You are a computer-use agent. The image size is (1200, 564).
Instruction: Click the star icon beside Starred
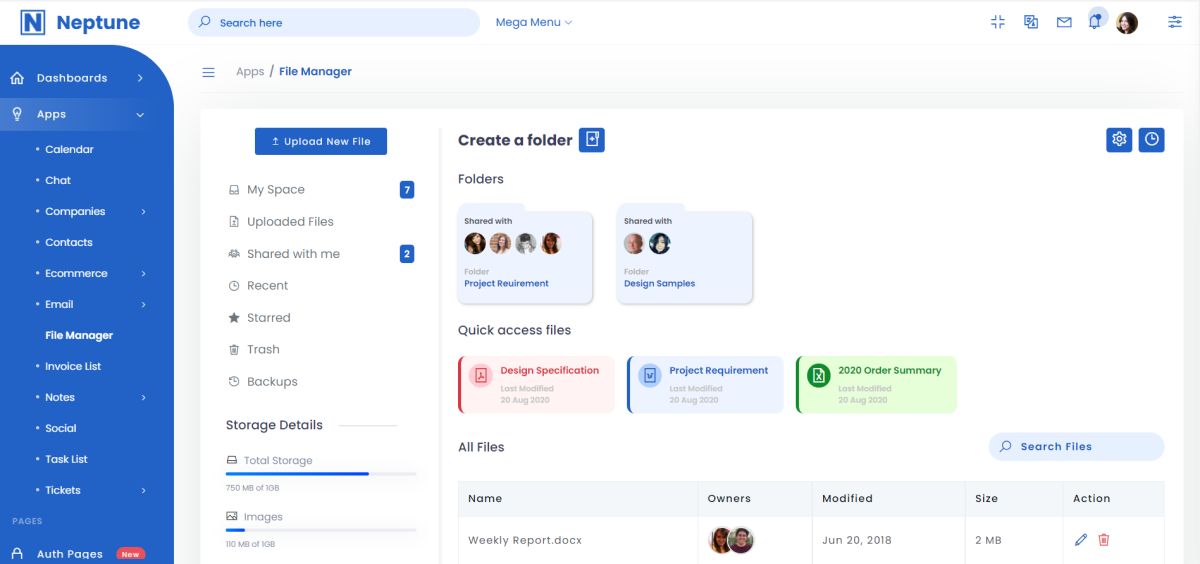pyautogui.click(x=234, y=318)
